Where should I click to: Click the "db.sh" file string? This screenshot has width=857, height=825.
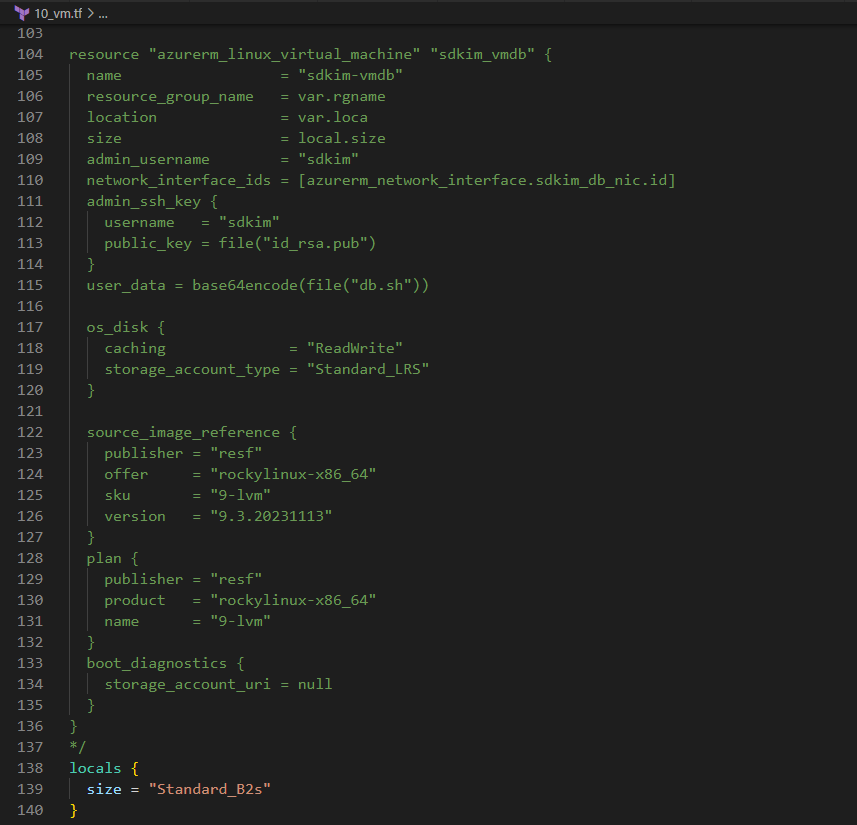[381, 285]
